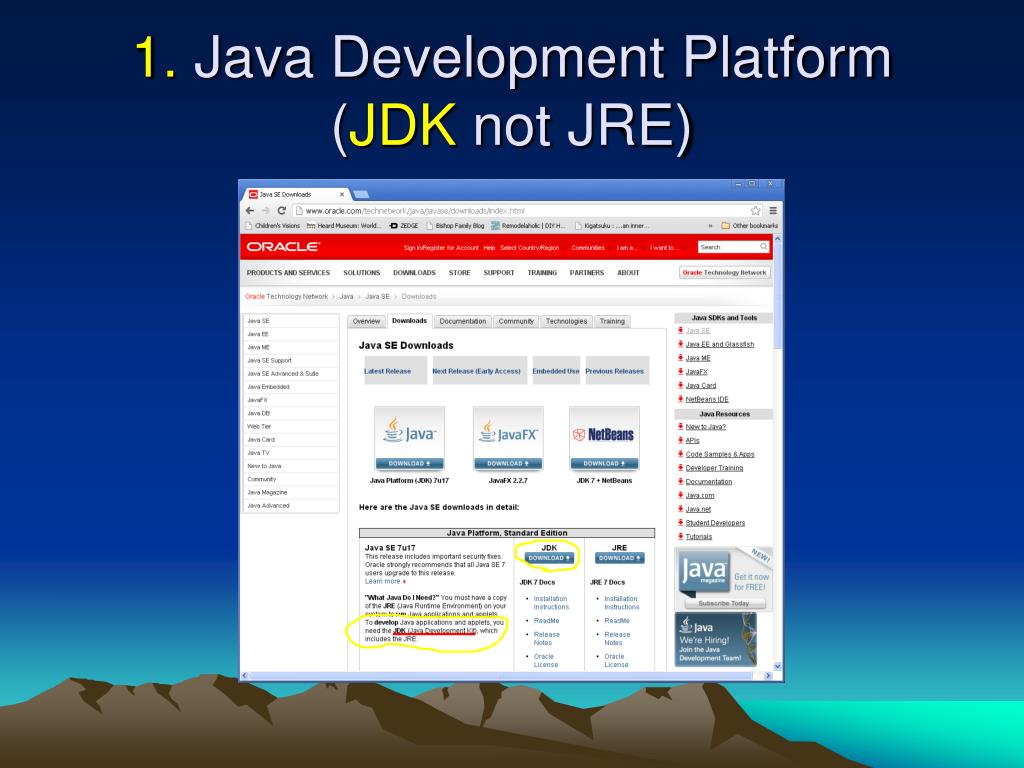Open the JRE ReadMe link
This screenshot has width=1024, height=768.
616,620
